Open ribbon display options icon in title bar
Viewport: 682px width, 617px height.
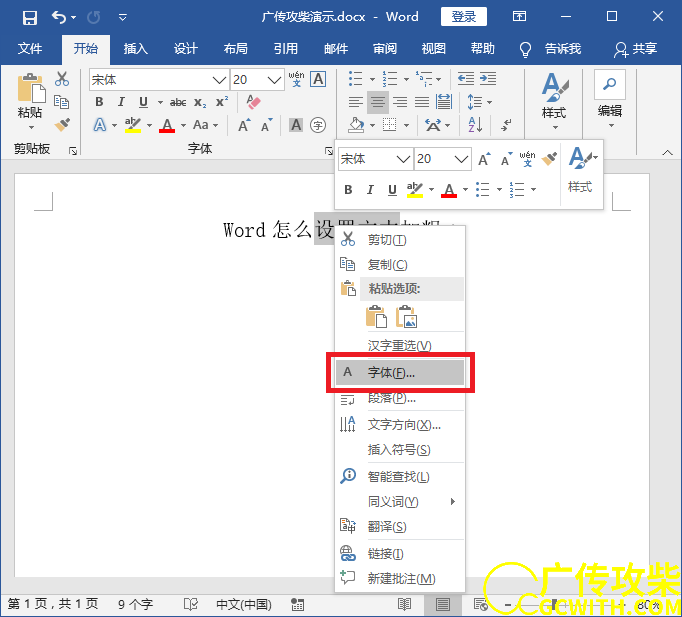(519, 17)
